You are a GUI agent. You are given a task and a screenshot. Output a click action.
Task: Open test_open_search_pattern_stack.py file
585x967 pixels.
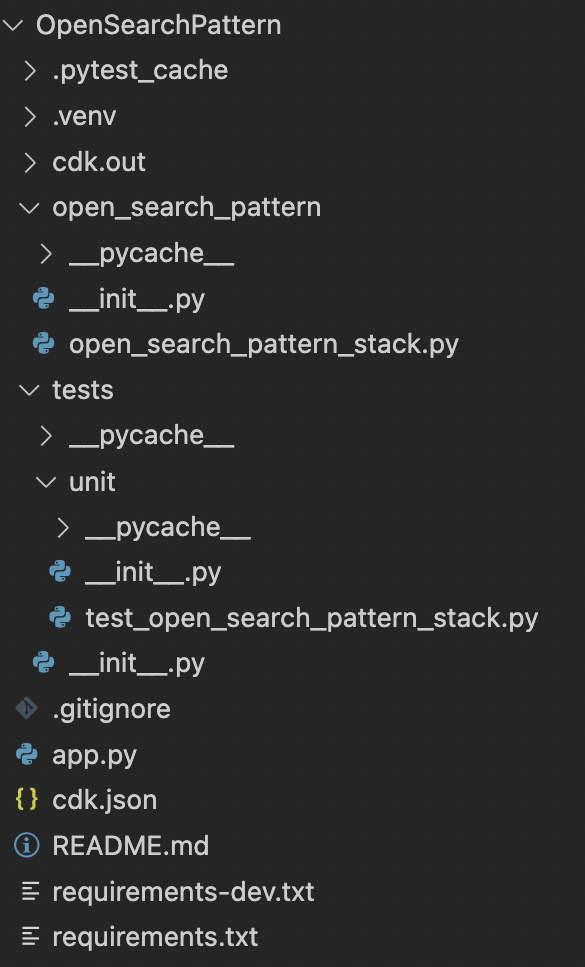(x=312, y=618)
